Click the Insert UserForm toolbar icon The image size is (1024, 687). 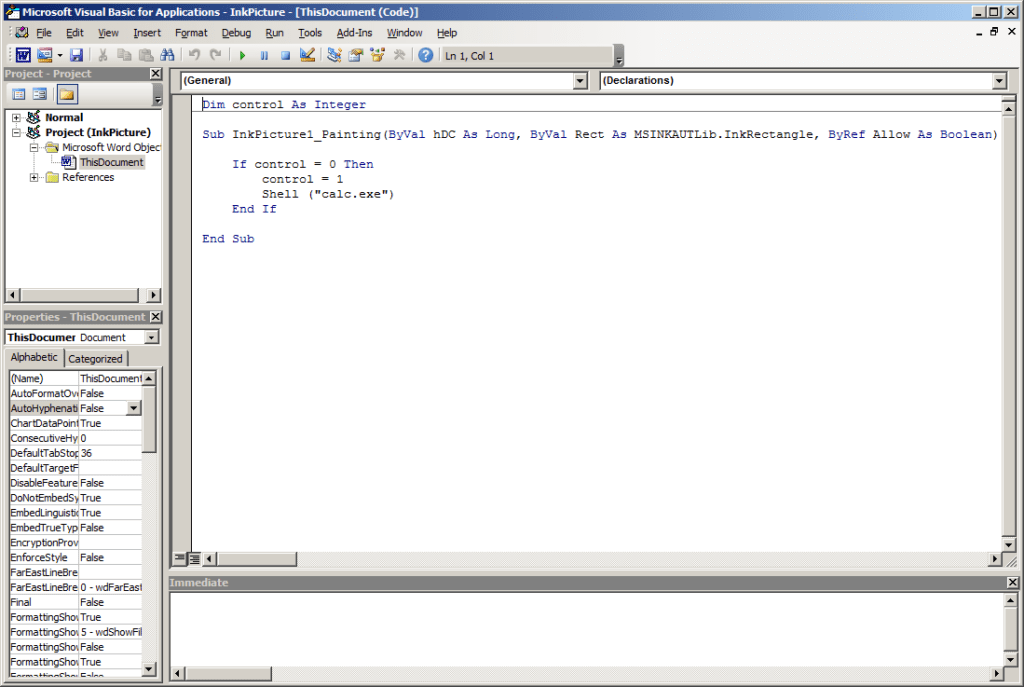click(44, 56)
